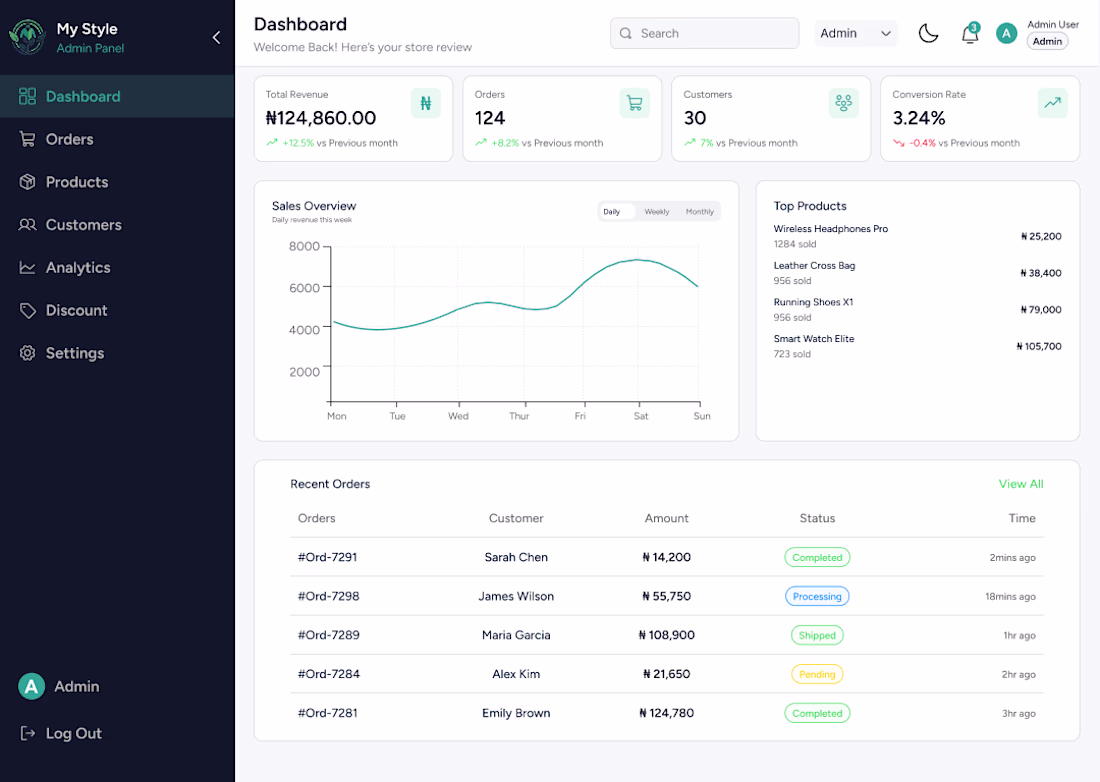Open the Admin role dropdown
Screen dimensions: 1100x782
click(856, 33)
